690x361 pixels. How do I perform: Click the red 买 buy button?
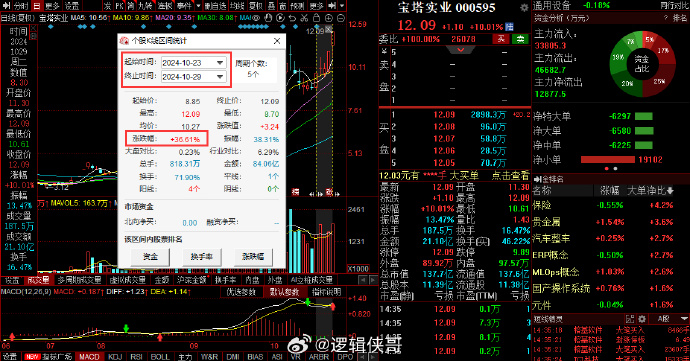(501, 39)
